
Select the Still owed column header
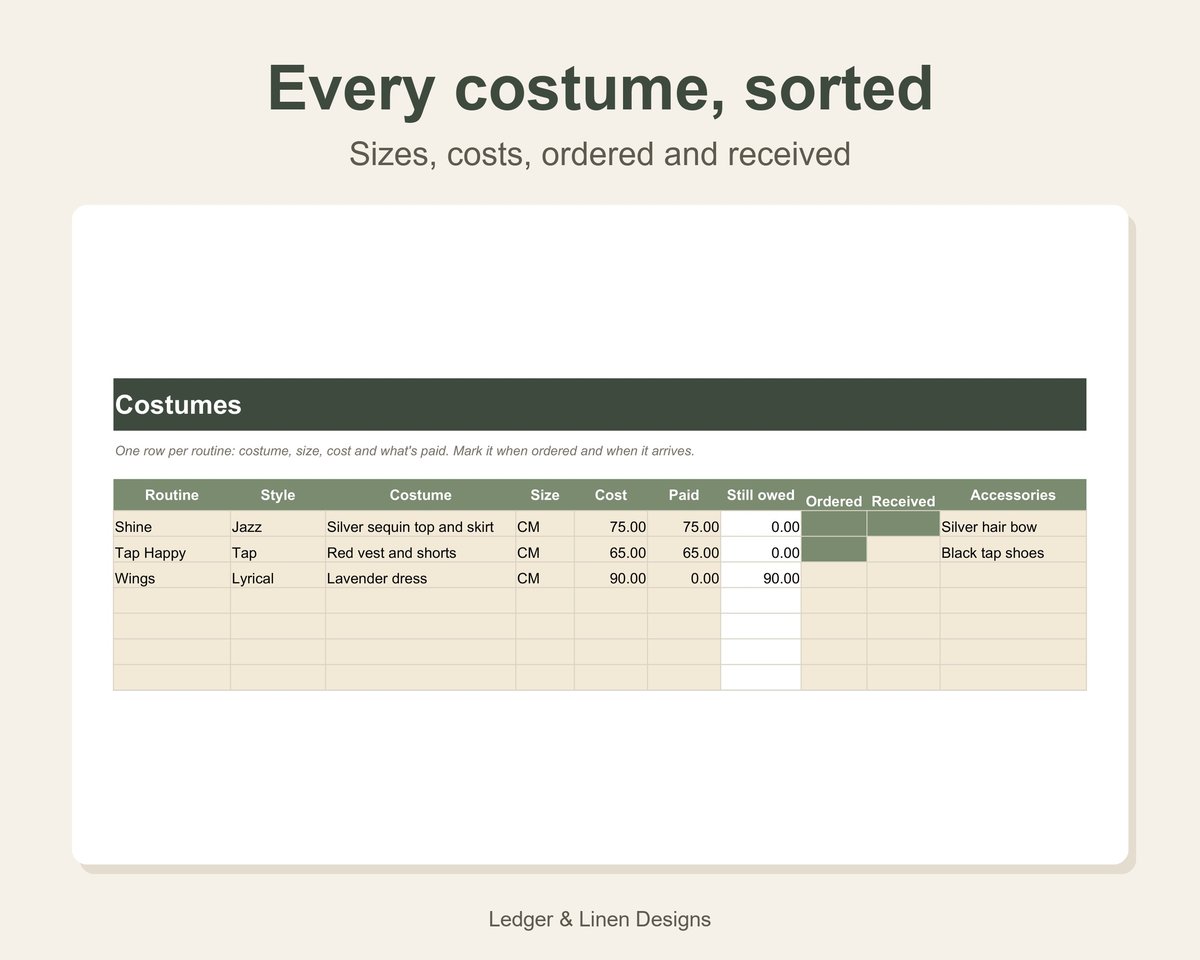(761, 495)
